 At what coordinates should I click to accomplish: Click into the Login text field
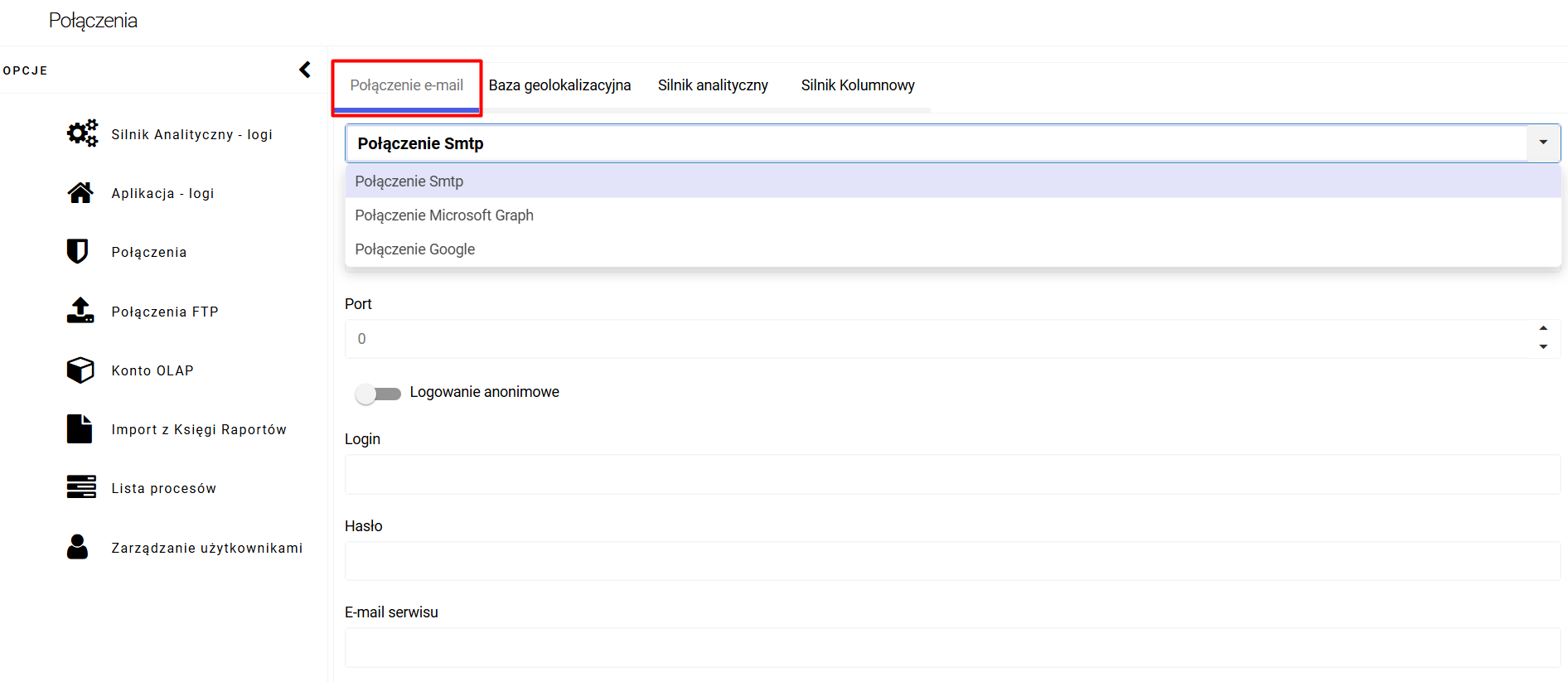point(952,475)
